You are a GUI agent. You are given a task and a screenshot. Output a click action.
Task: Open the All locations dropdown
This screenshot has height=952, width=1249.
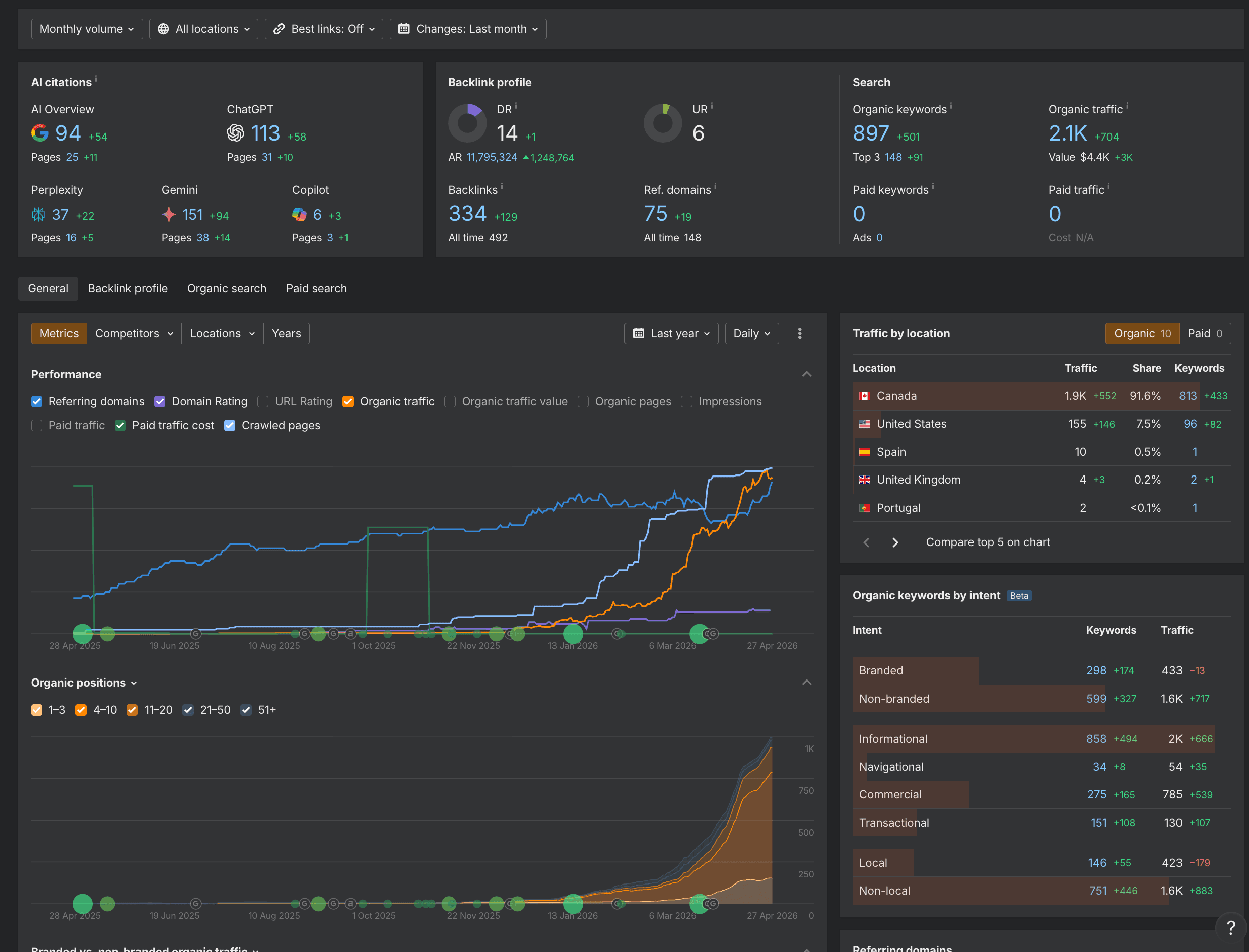pos(203,29)
